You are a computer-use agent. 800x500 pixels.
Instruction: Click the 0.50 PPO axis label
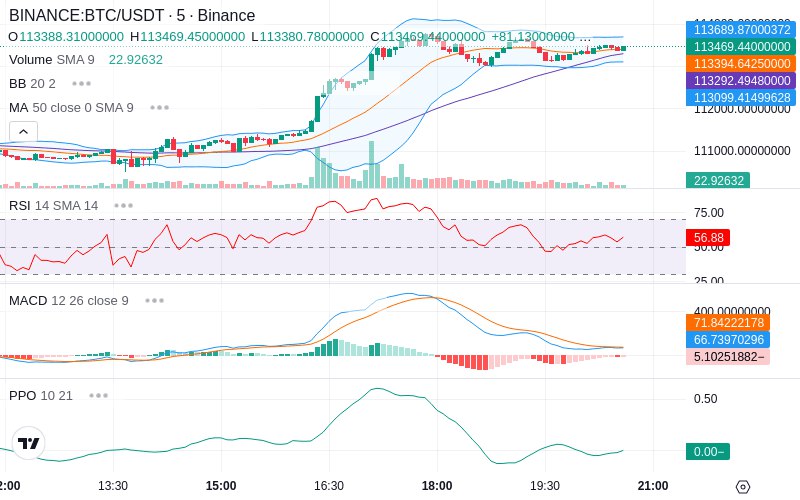point(706,398)
